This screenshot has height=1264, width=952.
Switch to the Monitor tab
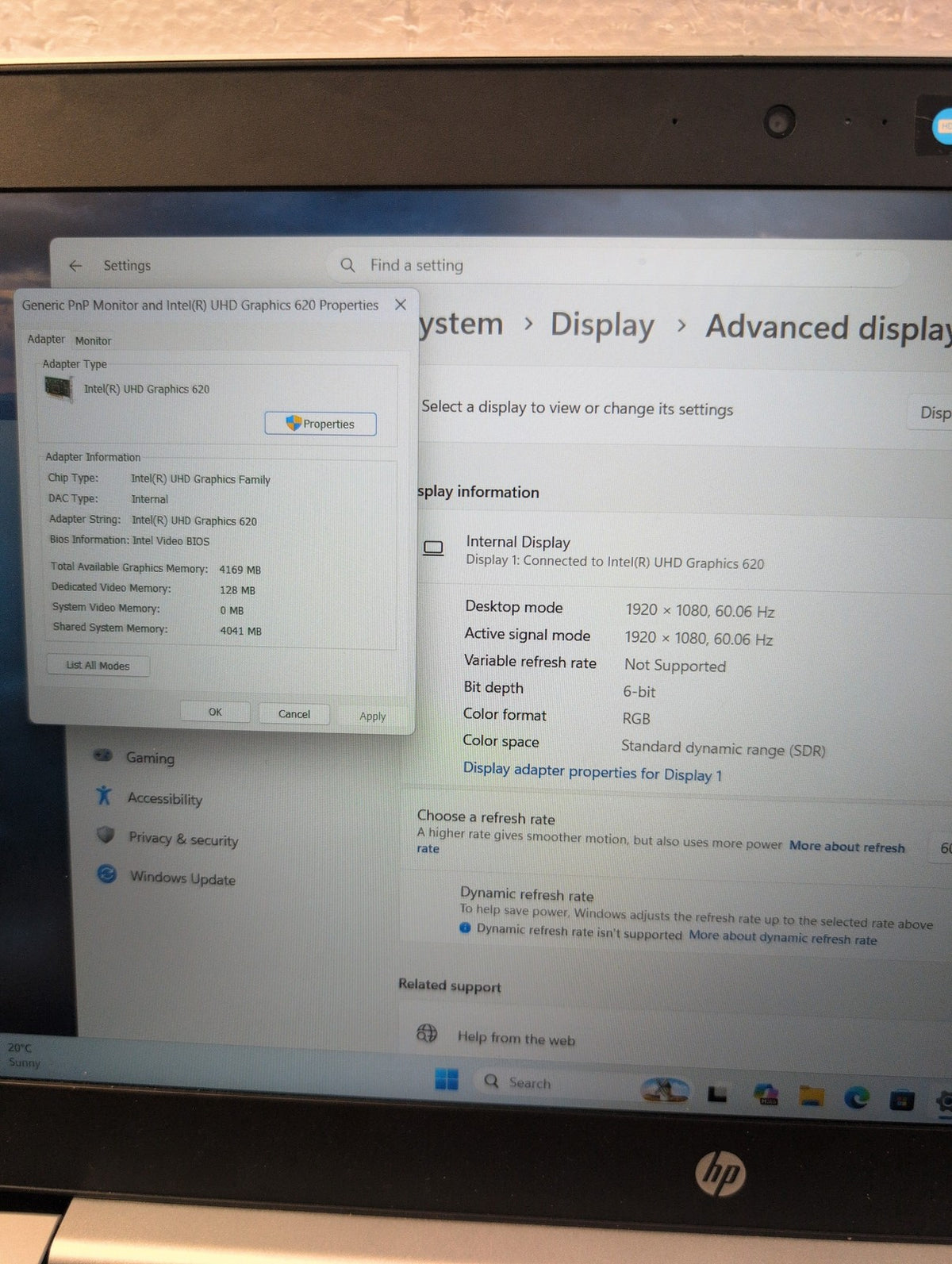coord(93,340)
